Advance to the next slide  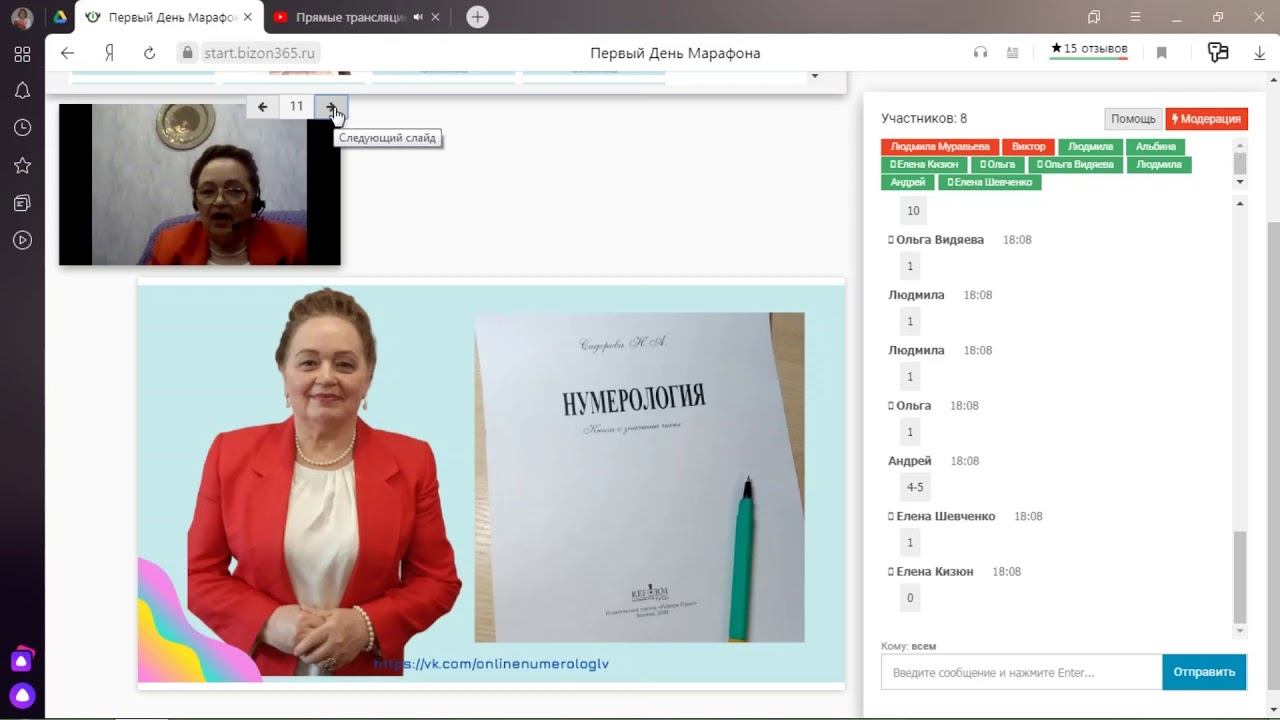pyautogui.click(x=331, y=107)
